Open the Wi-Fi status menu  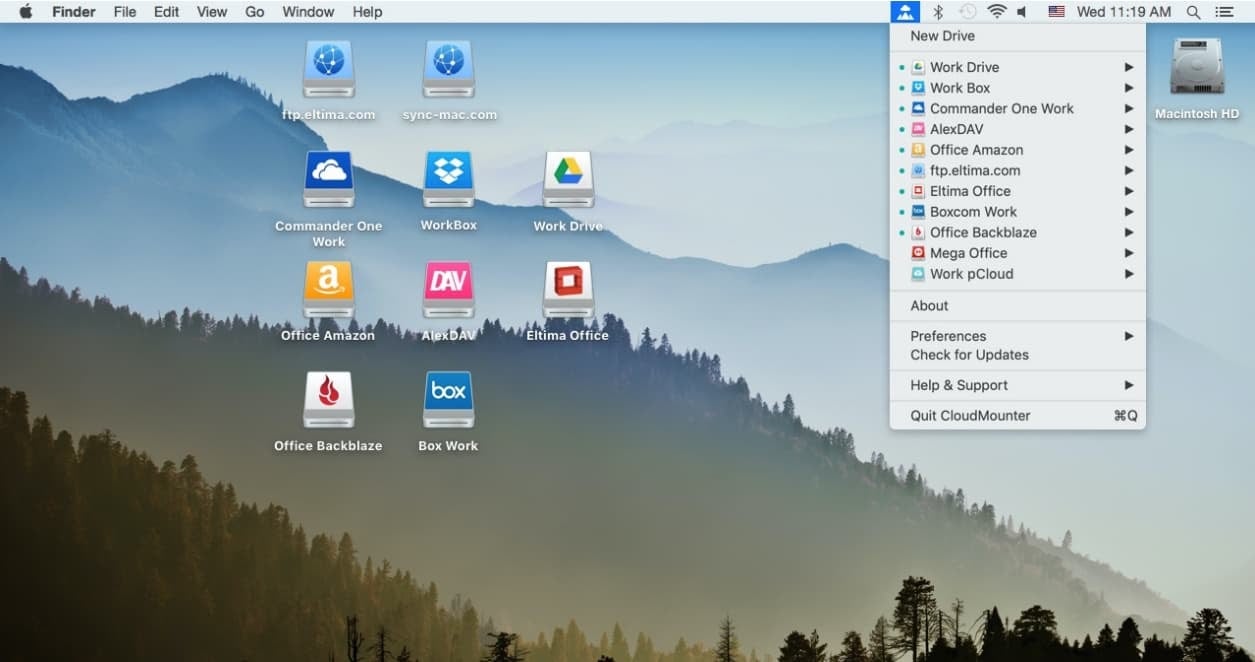point(997,12)
